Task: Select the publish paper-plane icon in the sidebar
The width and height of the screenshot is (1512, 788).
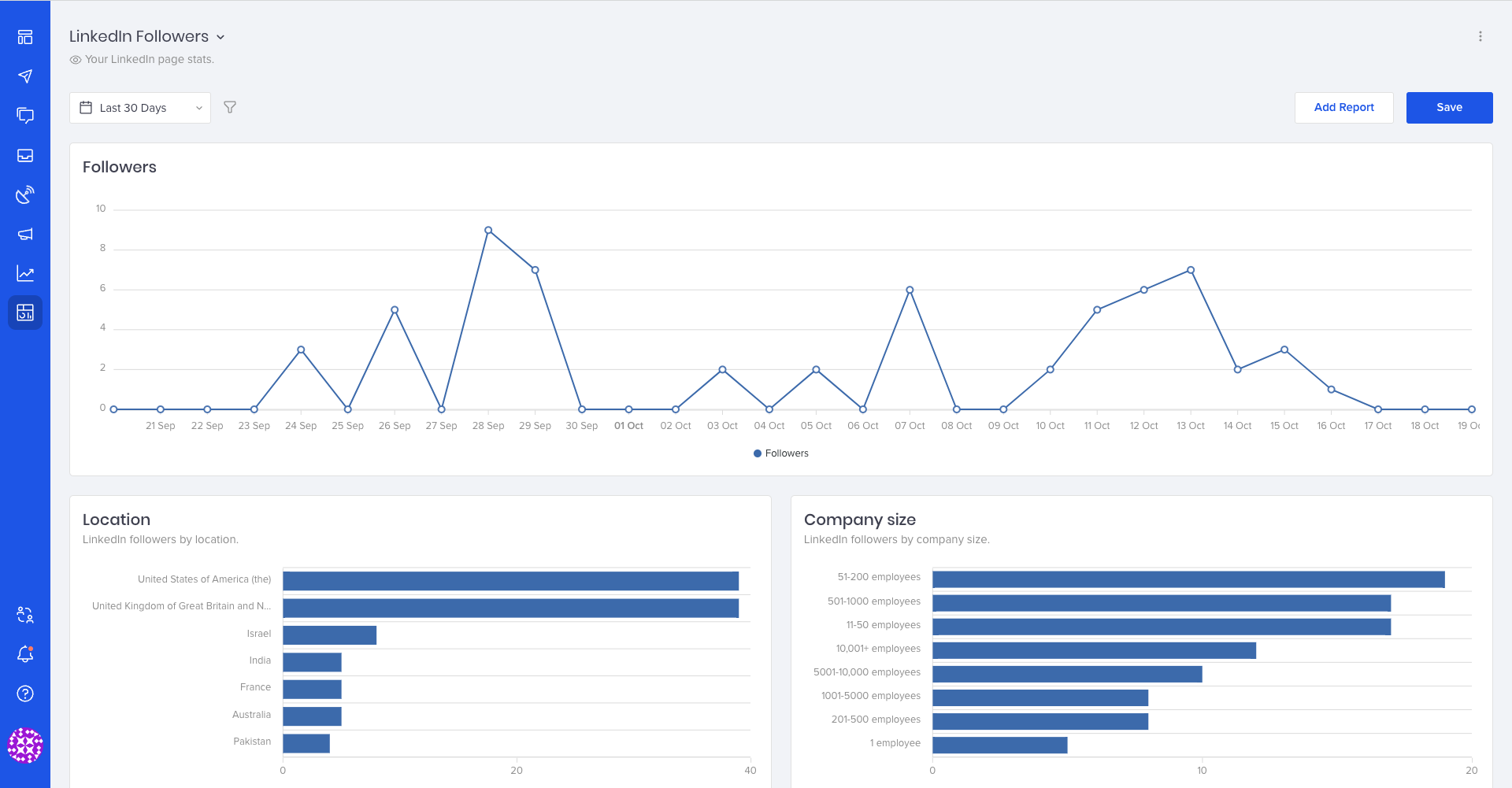Action: [25, 76]
